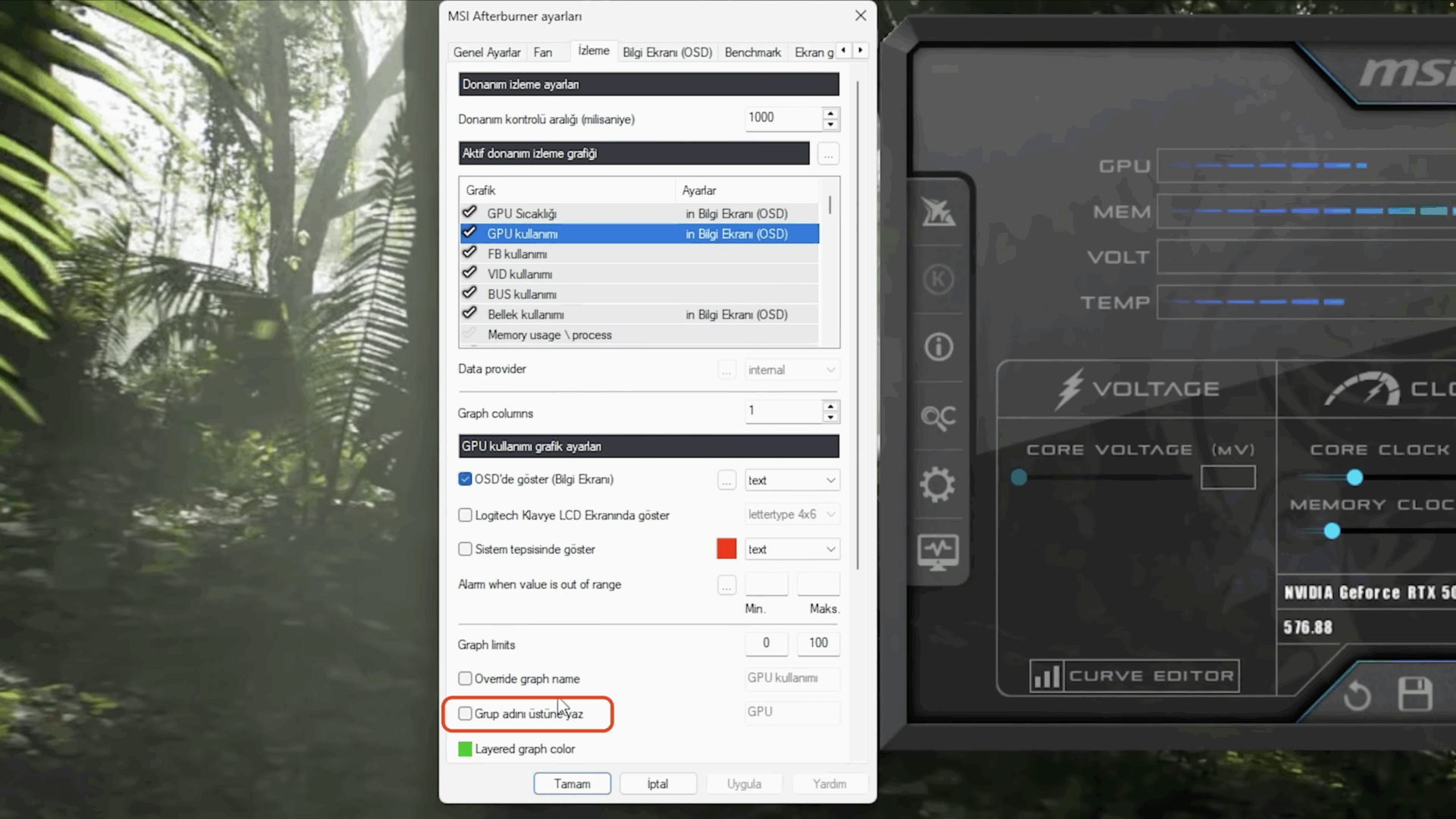The height and width of the screenshot is (819, 1456).
Task: Uncheck OSD'de göster (Bilgi Ekranı)
Action: coord(465,479)
